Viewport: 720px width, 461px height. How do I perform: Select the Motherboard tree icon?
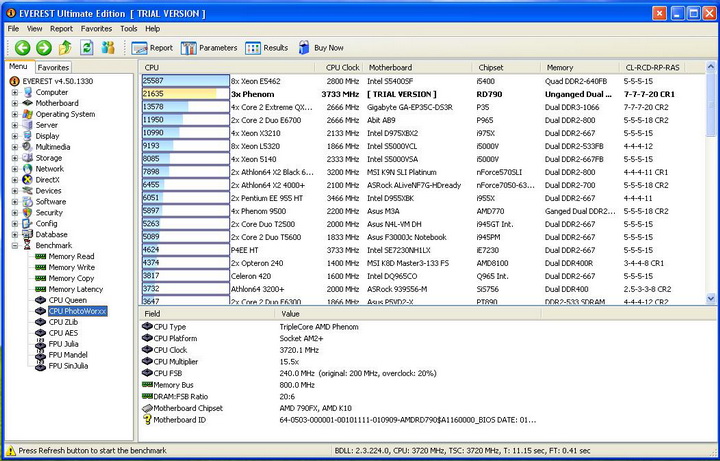click(28, 103)
